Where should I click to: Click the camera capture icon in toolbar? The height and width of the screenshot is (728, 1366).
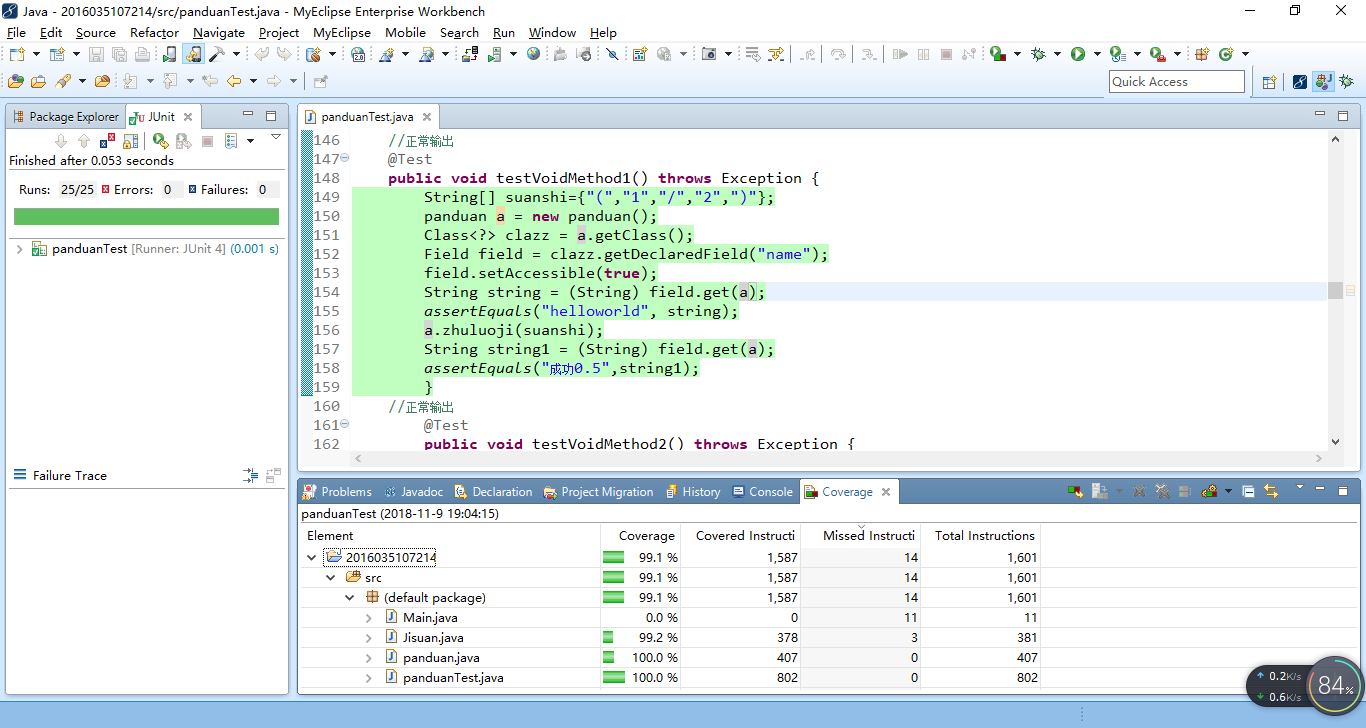pos(709,54)
